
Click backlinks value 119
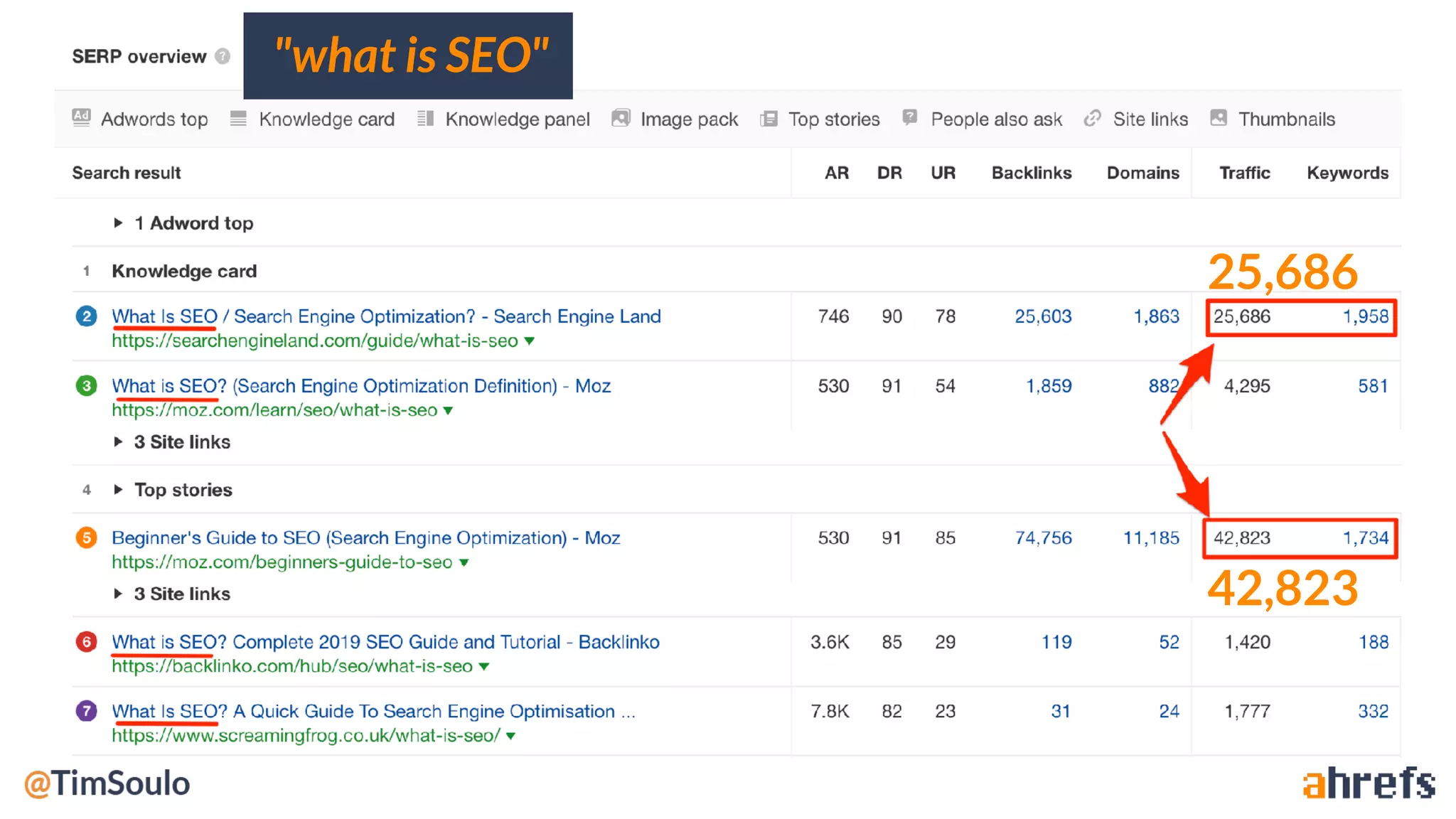[1056, 642]
